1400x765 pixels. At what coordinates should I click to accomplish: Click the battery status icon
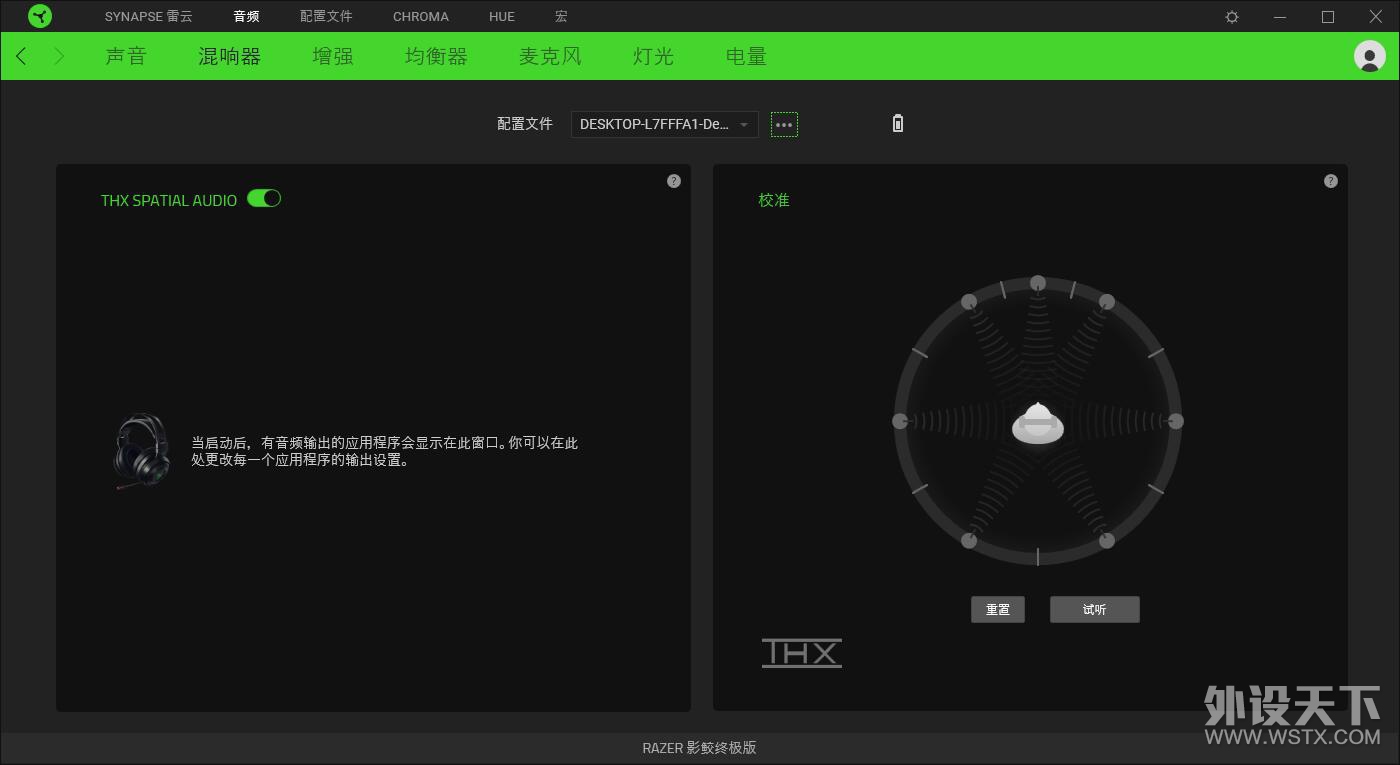click(x=897, y=124)
